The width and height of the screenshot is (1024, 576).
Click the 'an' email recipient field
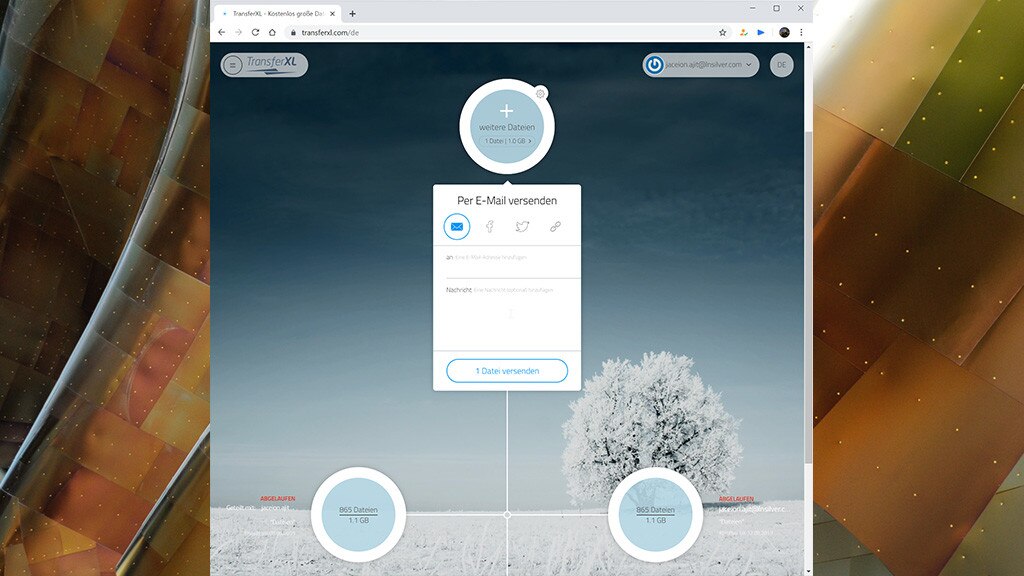505,257
